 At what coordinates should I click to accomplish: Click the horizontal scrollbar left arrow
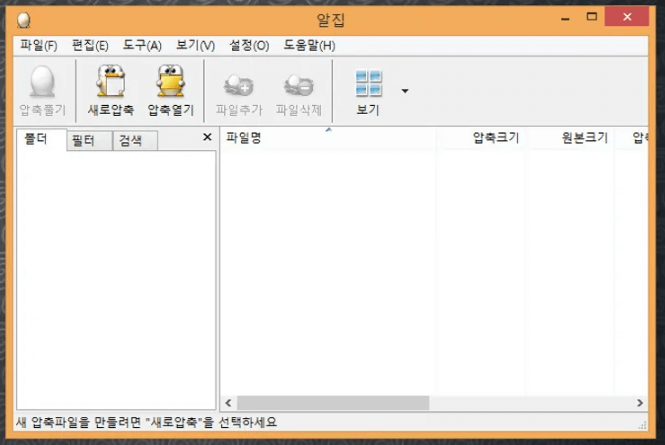[229, 403]
